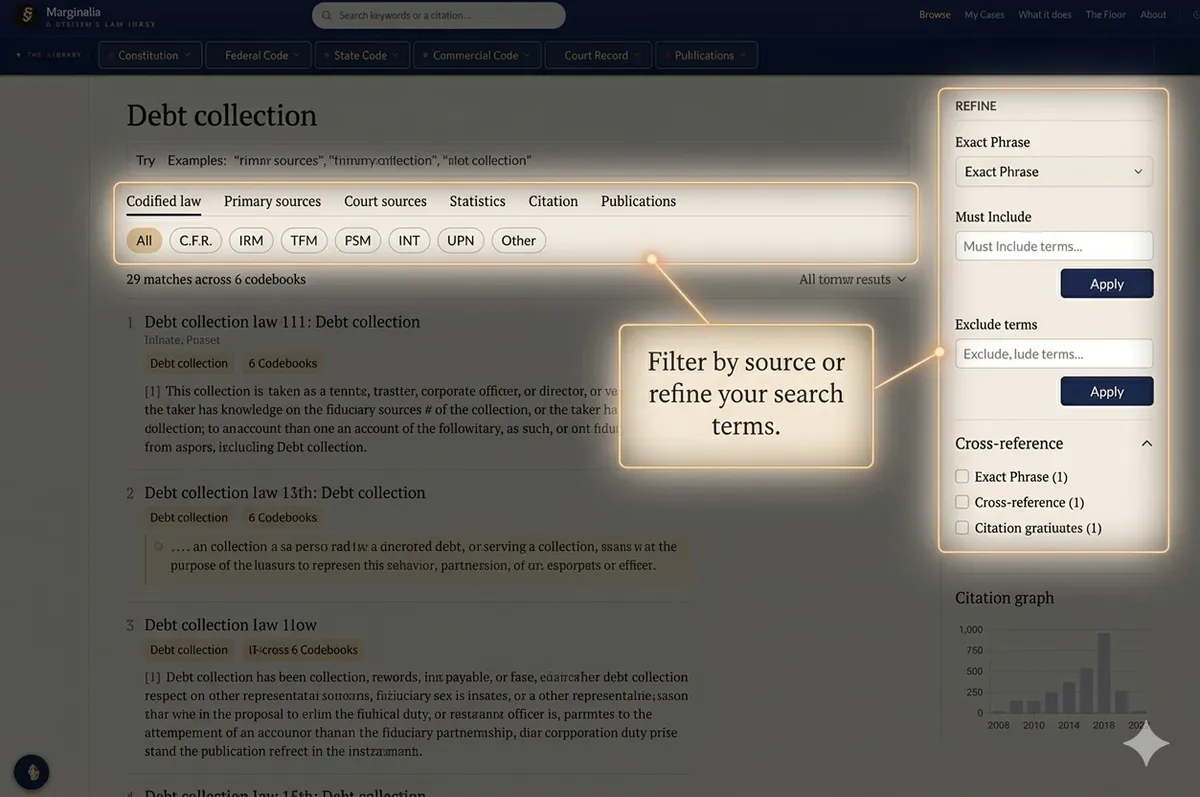This screenshot has width=1200, height=797.
Task: Click the tallest 2018 bar in Citation graph
Action: click(1104, 673)
